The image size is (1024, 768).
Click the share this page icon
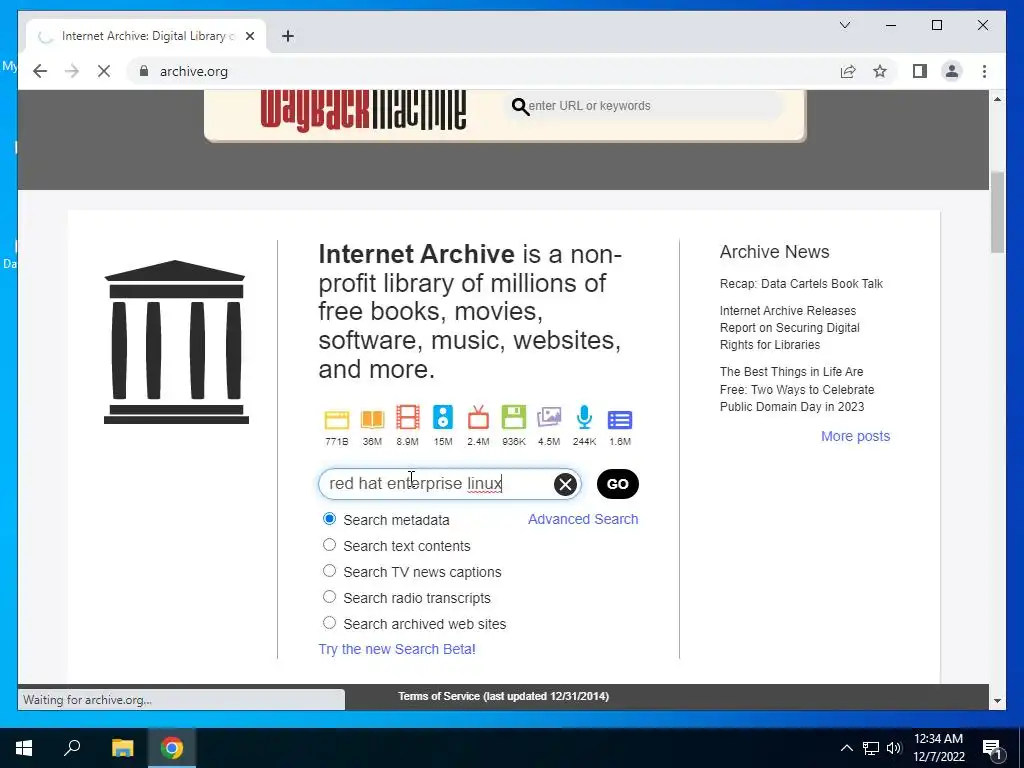coord(848,71)
